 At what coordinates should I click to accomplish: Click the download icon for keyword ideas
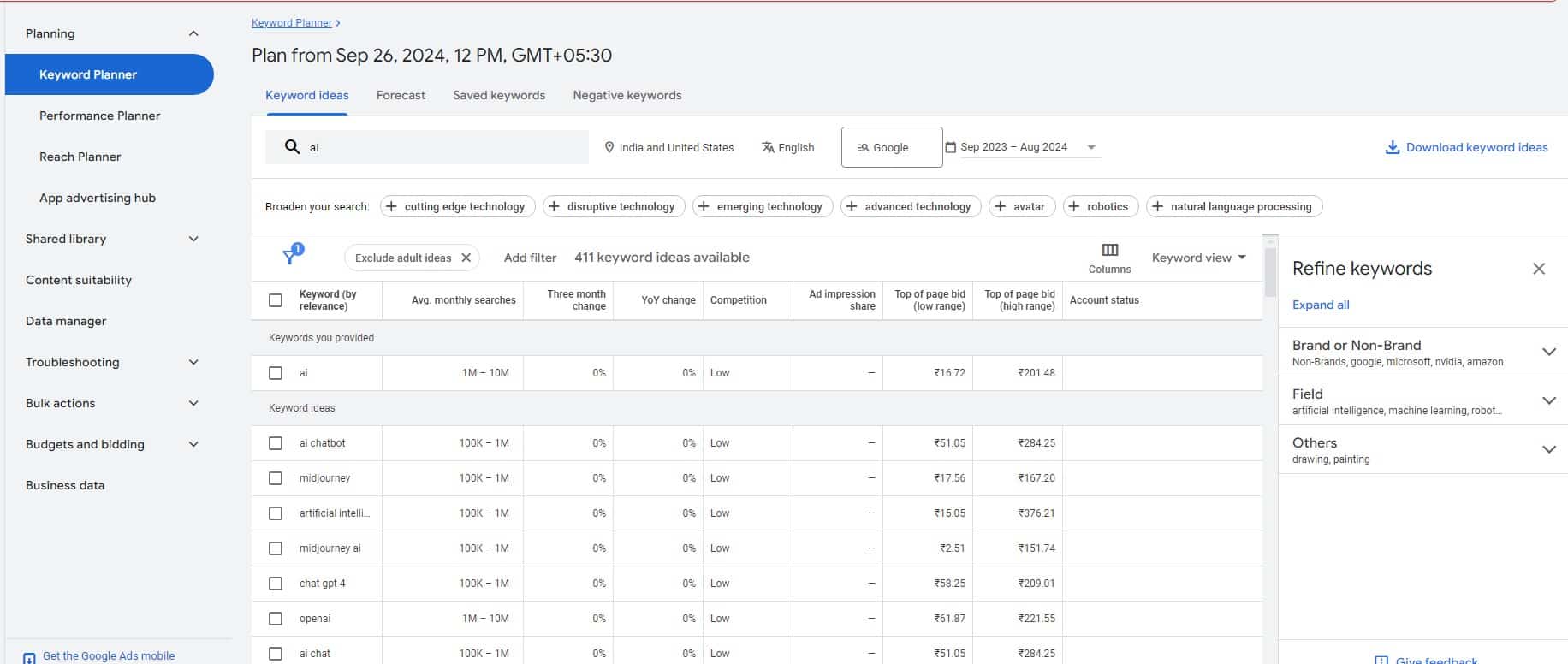1393,147
